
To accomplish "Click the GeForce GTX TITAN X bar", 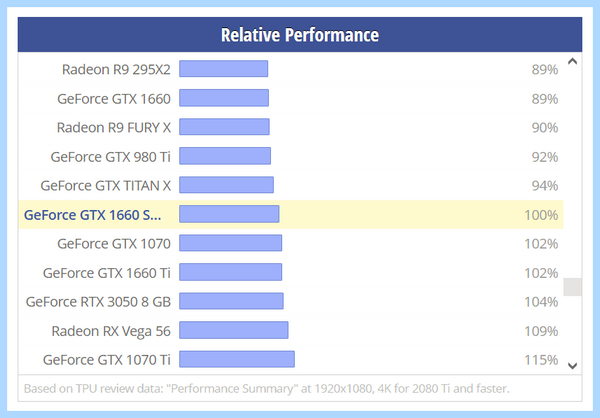I will coord(227,185).
